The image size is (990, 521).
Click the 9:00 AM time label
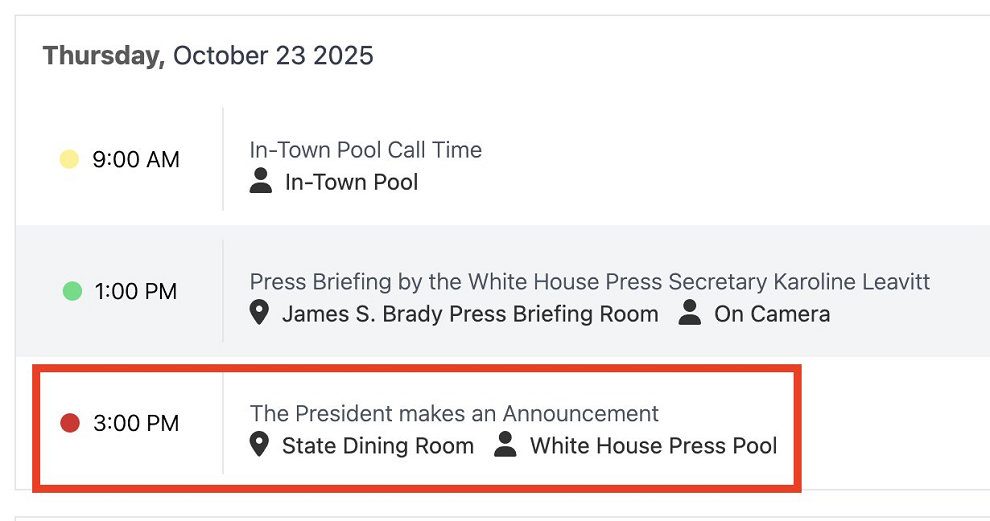point(136,160)
